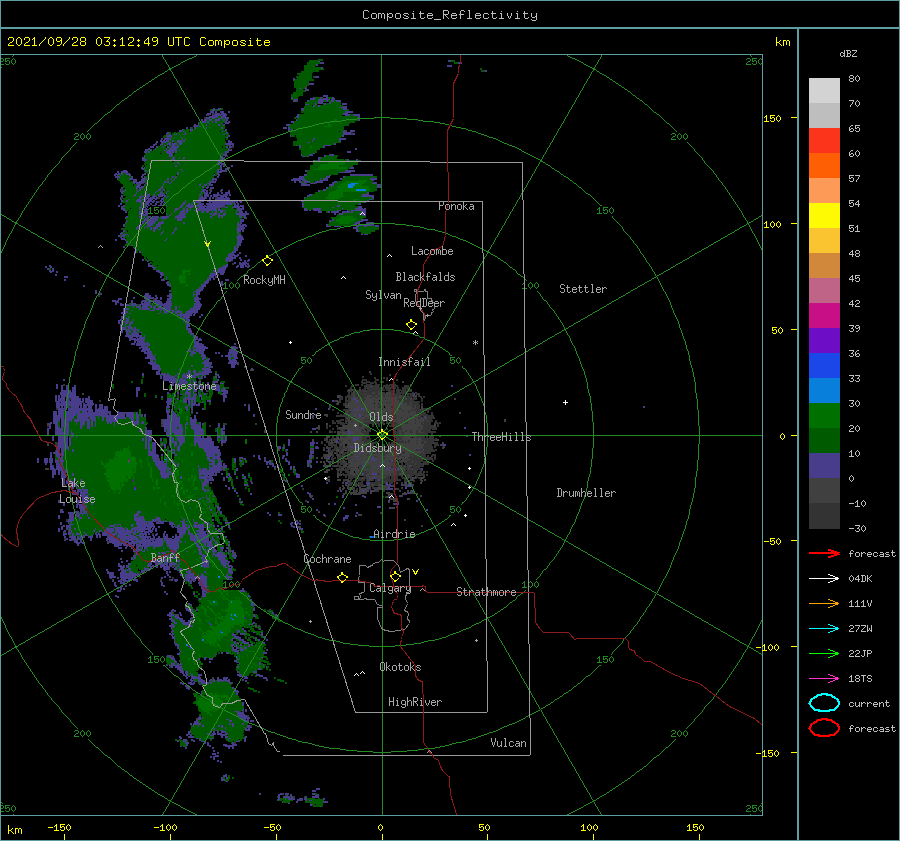This screenshot has width=900, height=841.
Task: Click the Lacombe city label
Action: point(432,251)
